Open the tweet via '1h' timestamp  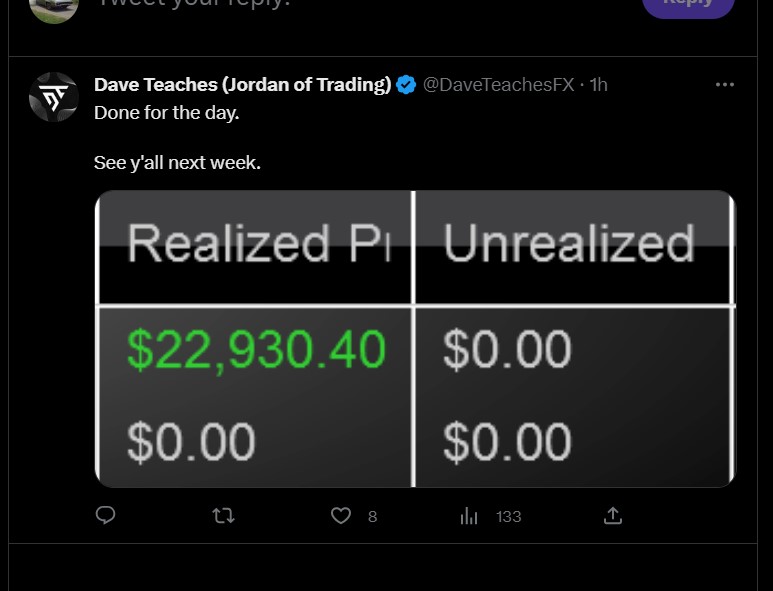(x=599, y=85)
